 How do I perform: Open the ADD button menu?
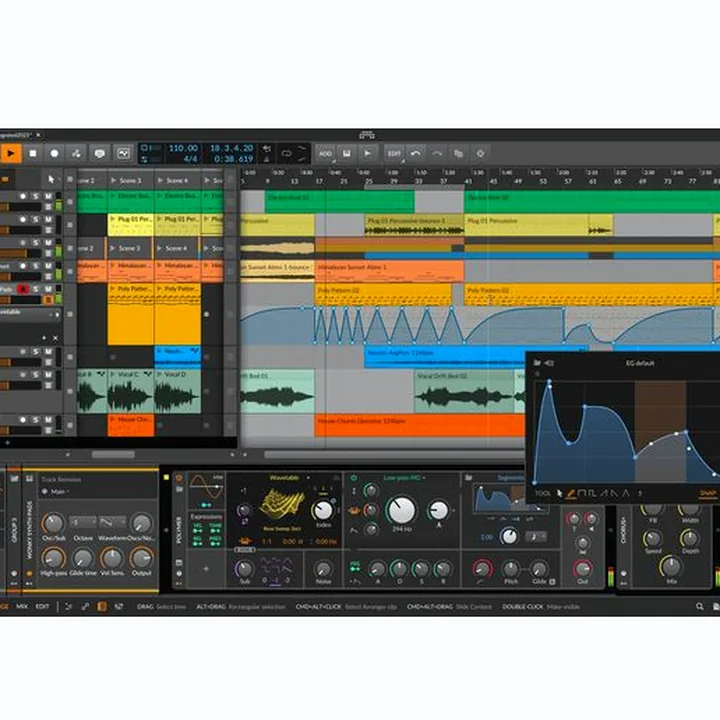[325, 154]
